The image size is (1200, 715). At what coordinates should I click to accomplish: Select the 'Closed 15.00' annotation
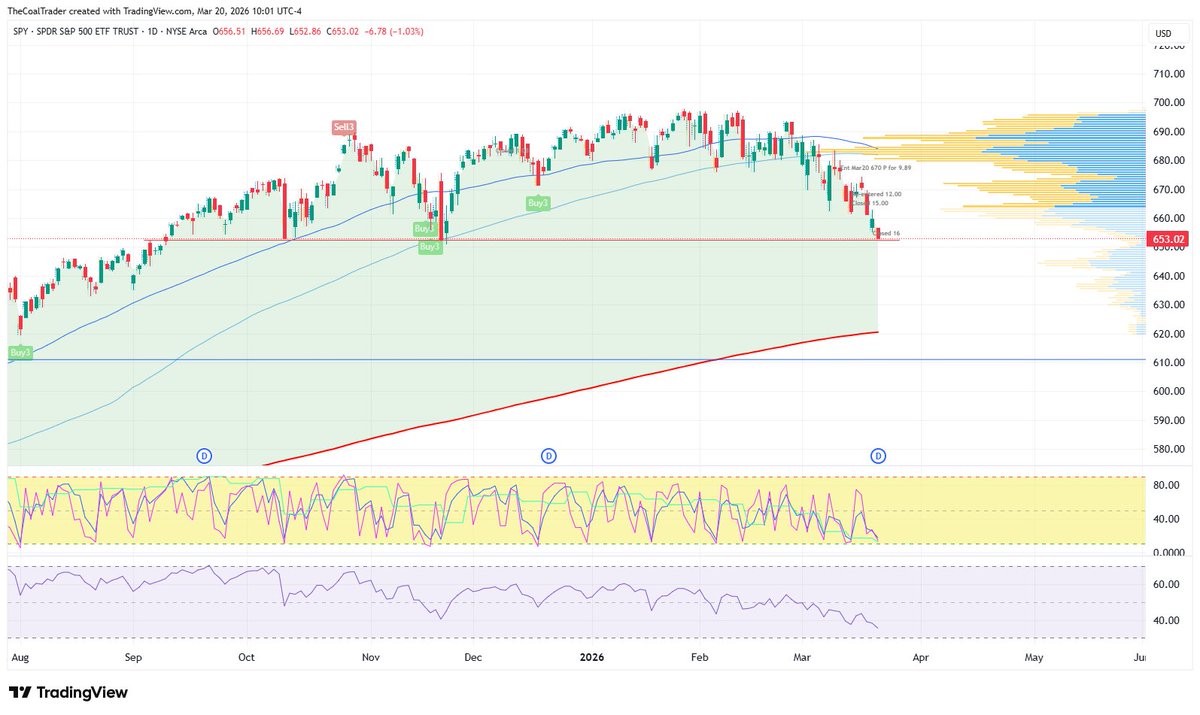click(872, 204)
